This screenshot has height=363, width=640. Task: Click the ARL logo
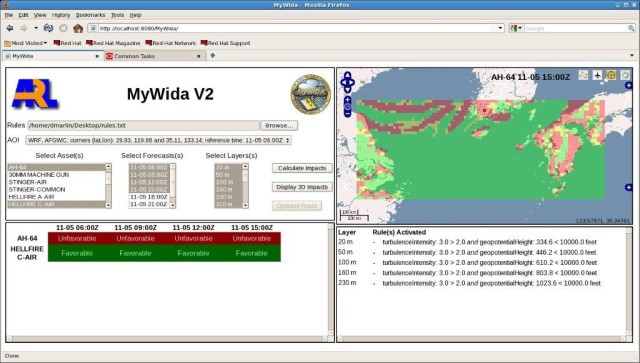pyautogui.click(x=35, y=94)
